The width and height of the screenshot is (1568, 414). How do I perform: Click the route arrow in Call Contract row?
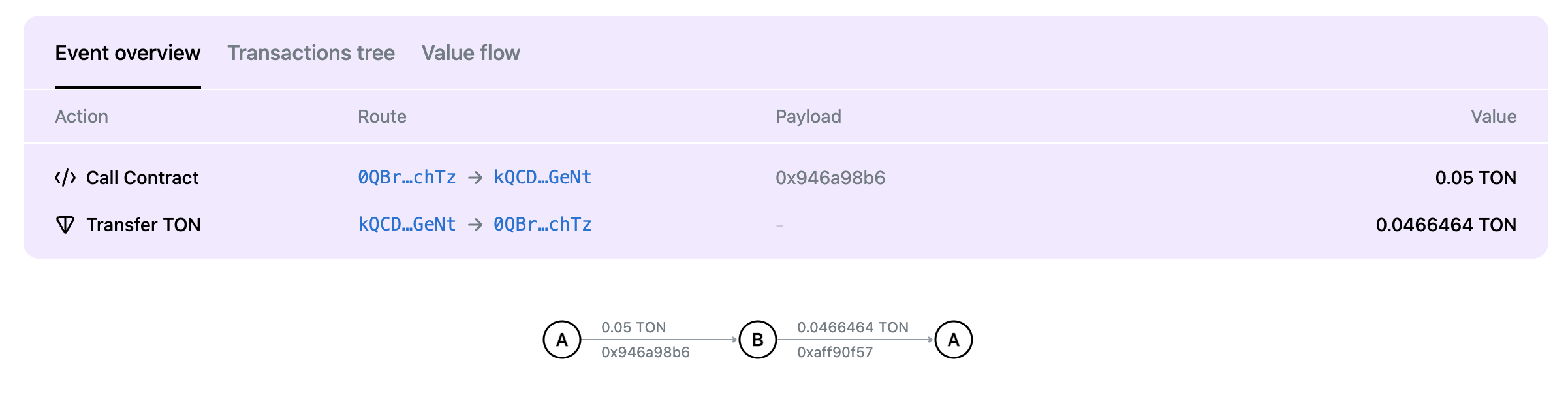tap(475, 178)
